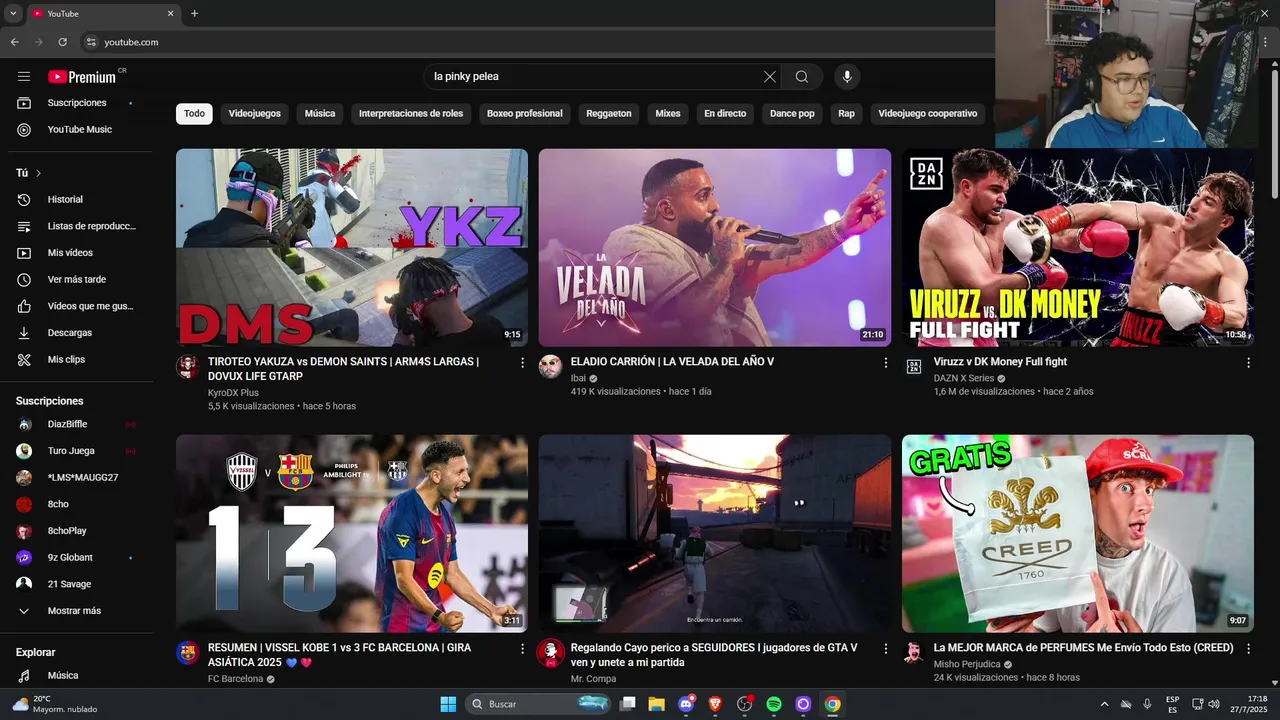1280x720 pixels.
Task: Open more options for Regalando Cayo perico video
Action: tap(885, 649)
